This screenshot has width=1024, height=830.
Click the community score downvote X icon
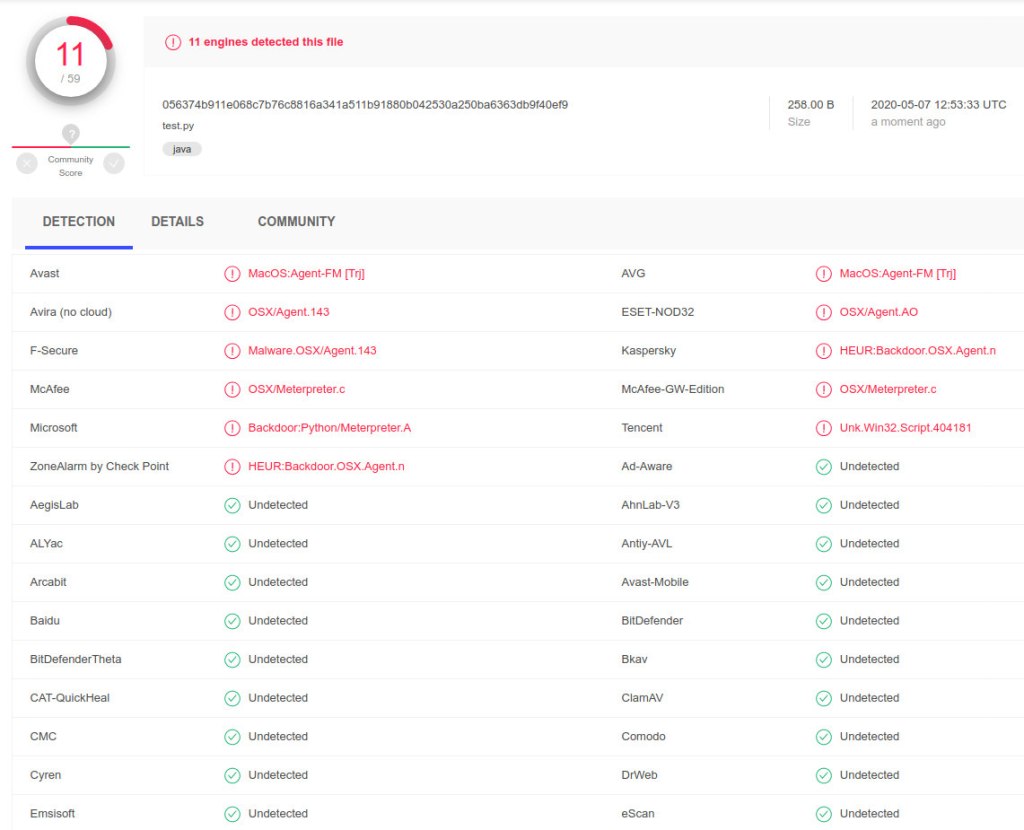27,163
